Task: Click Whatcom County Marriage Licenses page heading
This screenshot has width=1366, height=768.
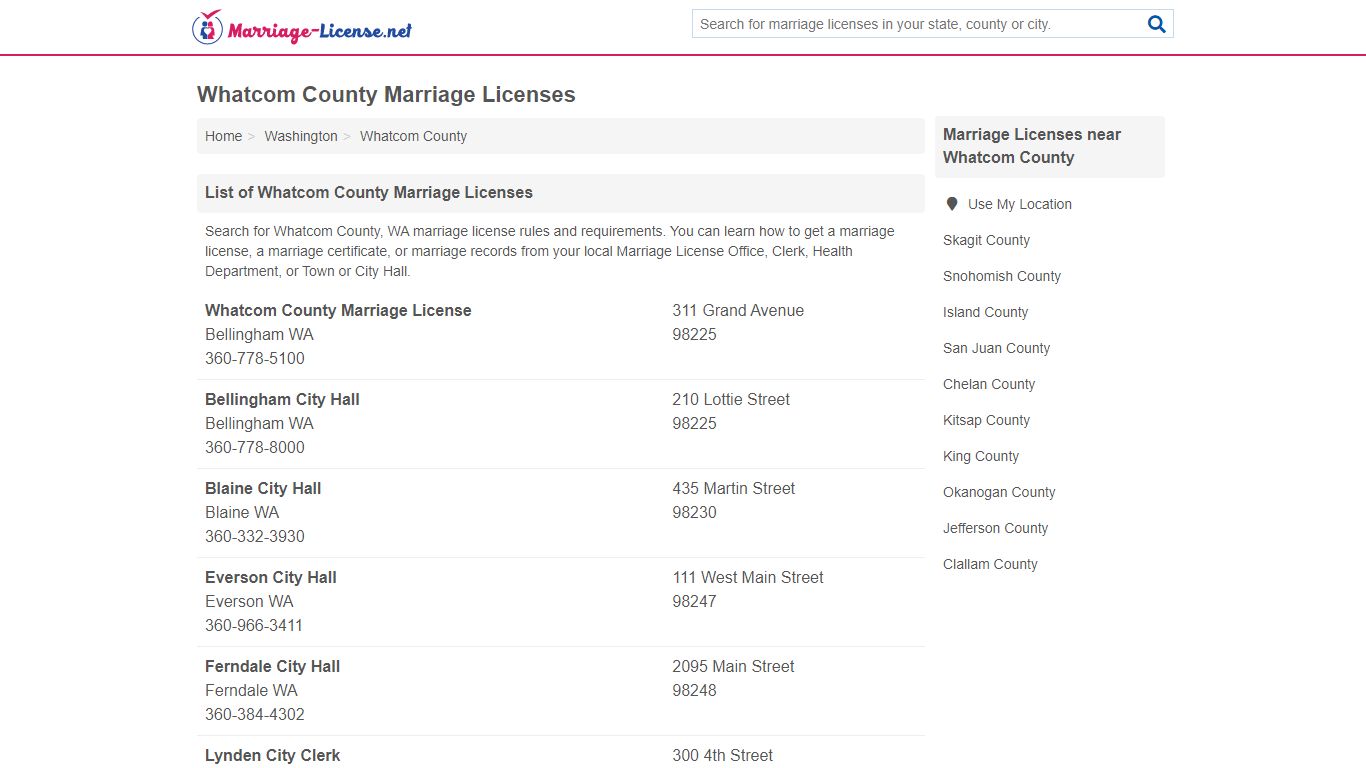Action: click(x=386, y=94)
